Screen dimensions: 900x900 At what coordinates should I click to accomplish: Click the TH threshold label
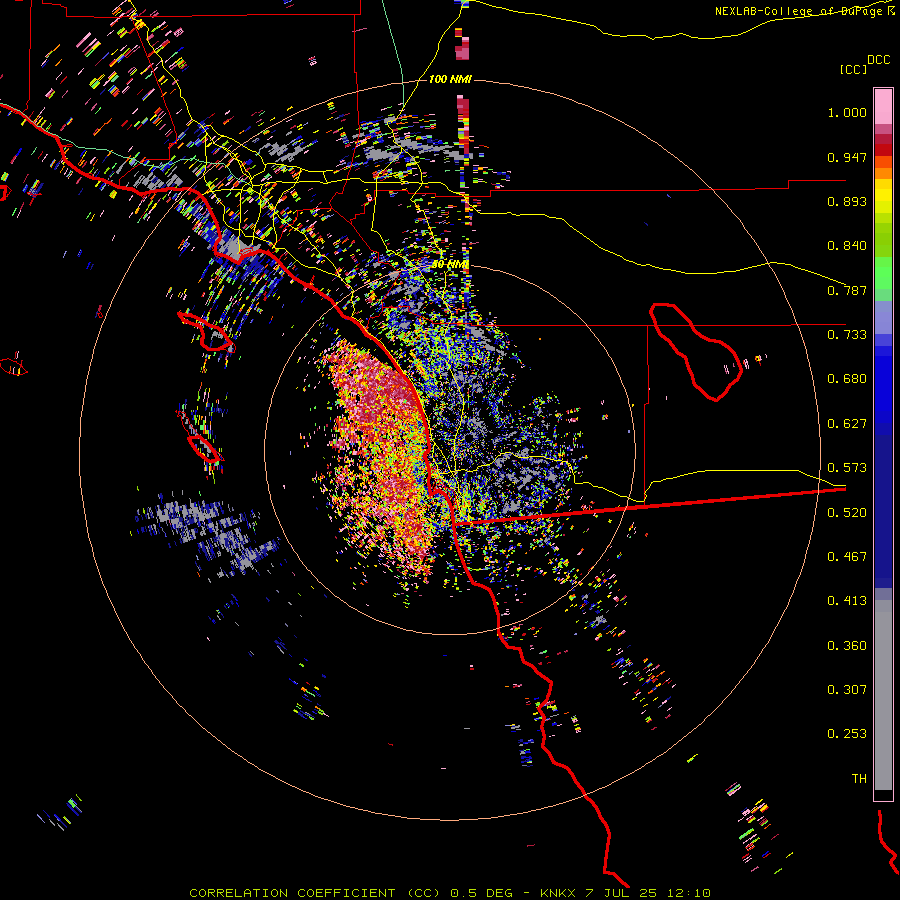859,779
